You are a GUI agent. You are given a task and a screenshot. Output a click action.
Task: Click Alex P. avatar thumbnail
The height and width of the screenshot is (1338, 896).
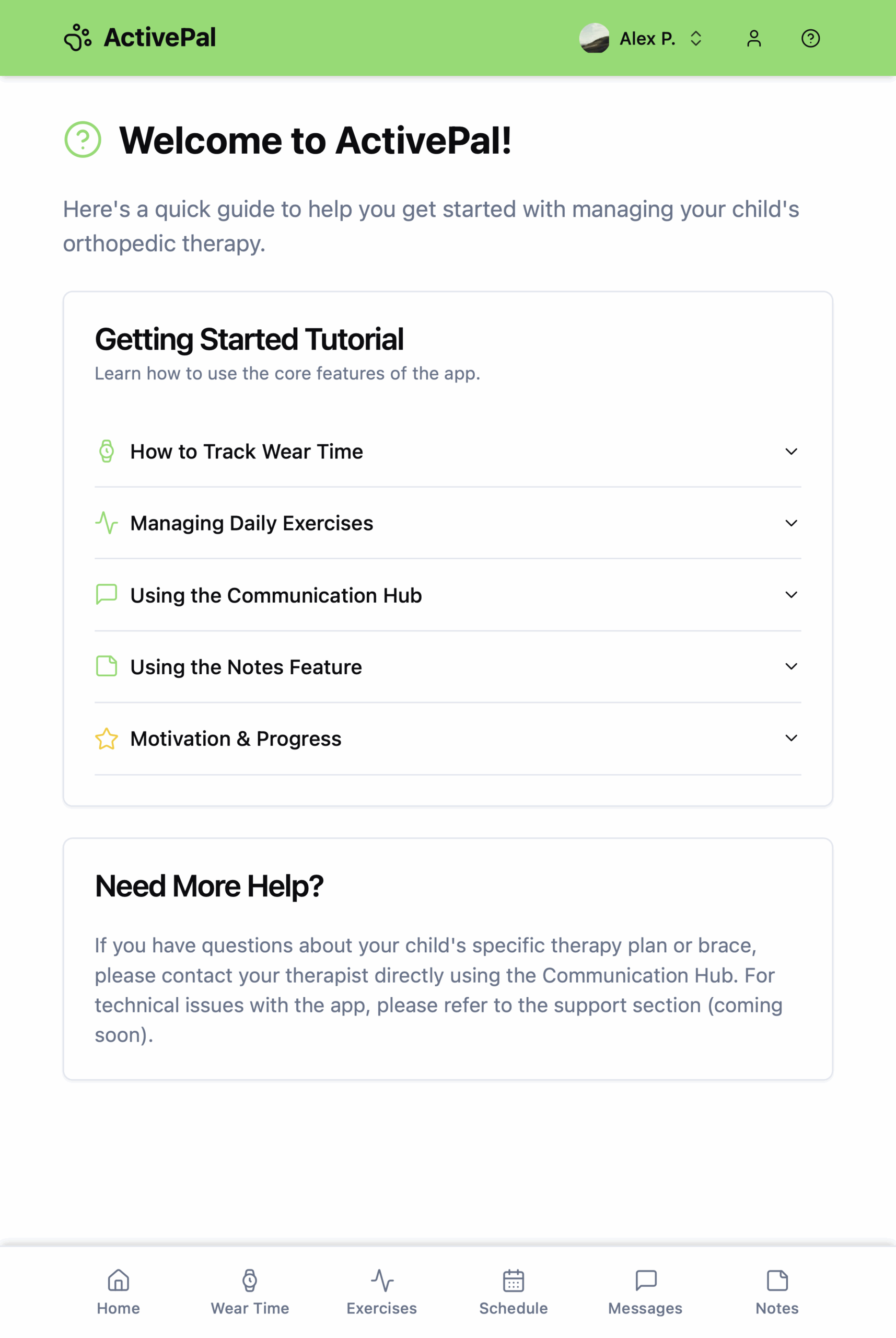[595, 38]
